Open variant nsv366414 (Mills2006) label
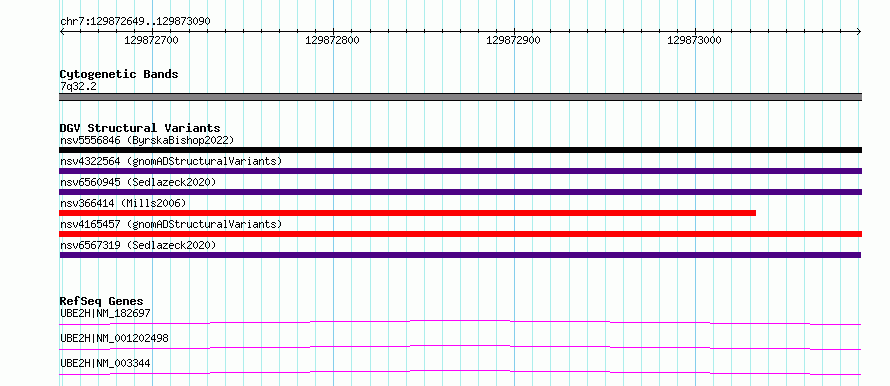890x386 pixels. tap(123, 203)
